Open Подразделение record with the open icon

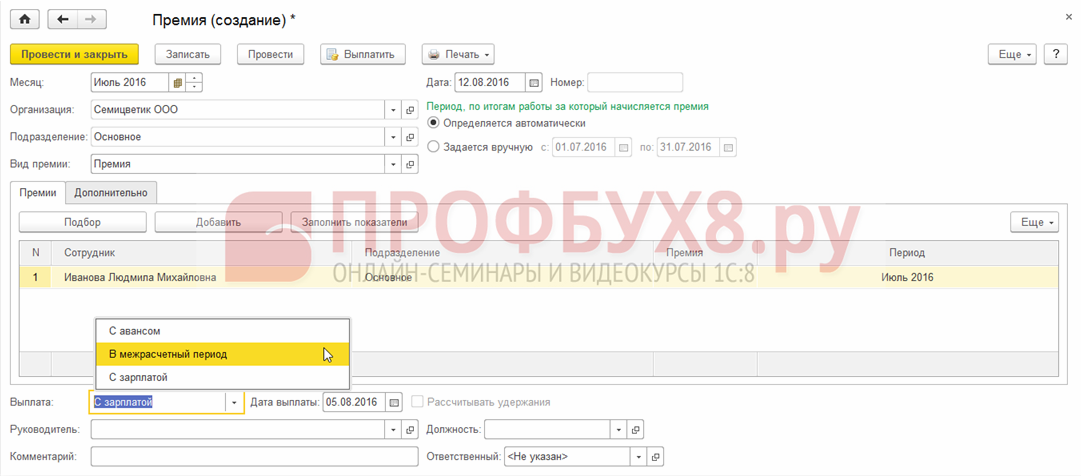point(410,137)
